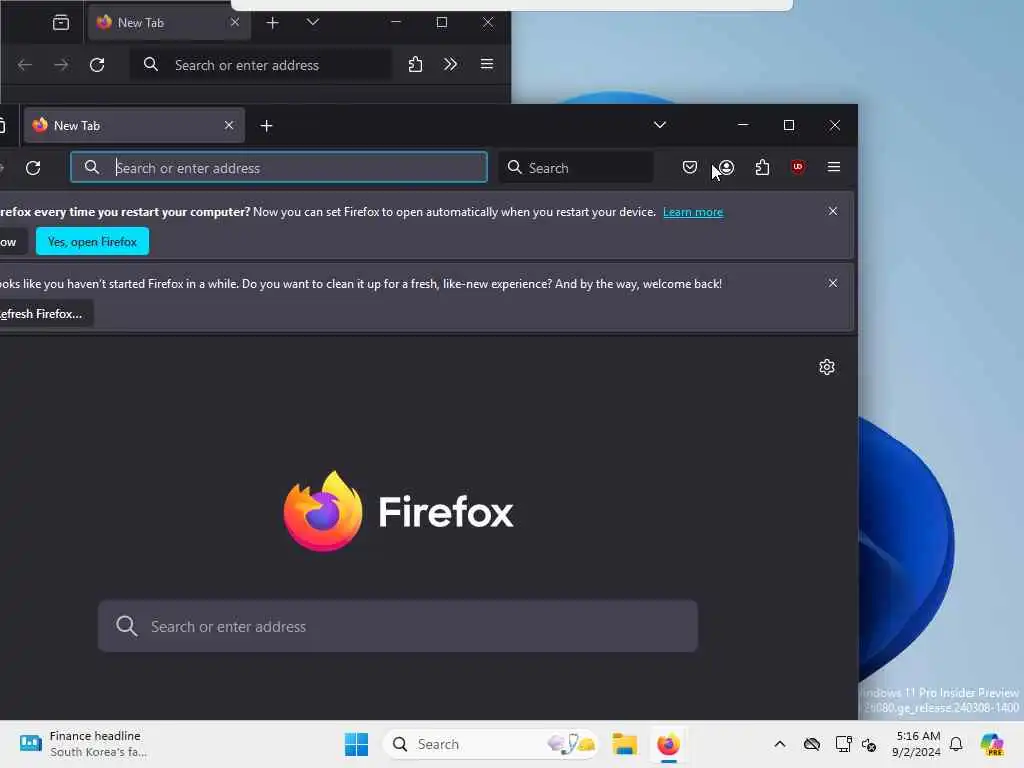Select New Tab in back Firefox window
Viewport: 1024px width, 768px height.
pos(168,23)
